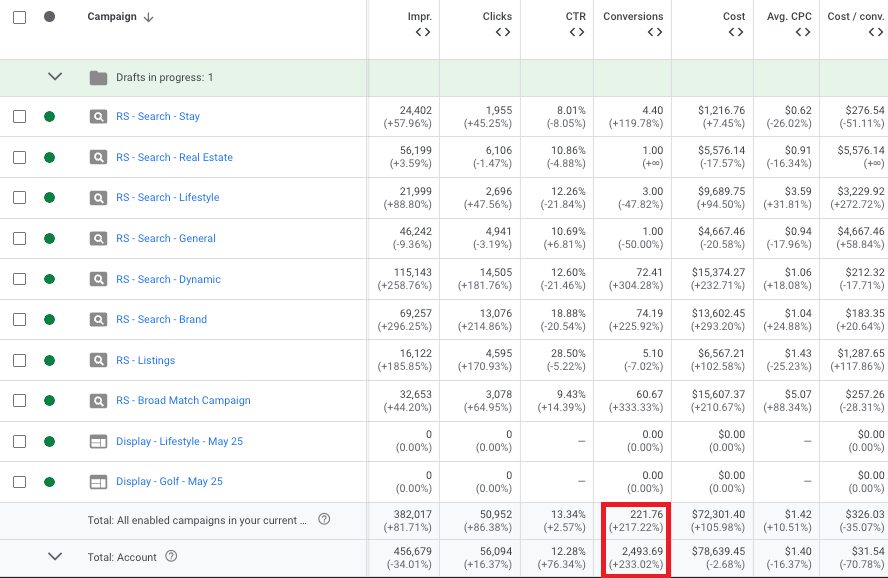Viewport: 888px width, 578px height.
Task: Open the Display - Lifestyle - May 25 campaign
Action: coord(180,442)
